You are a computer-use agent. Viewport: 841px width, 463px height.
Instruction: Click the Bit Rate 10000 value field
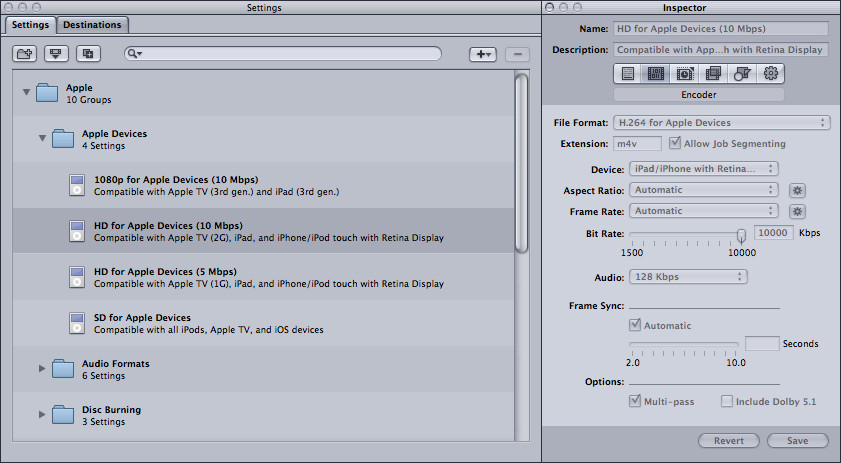[x=773, y=233]
